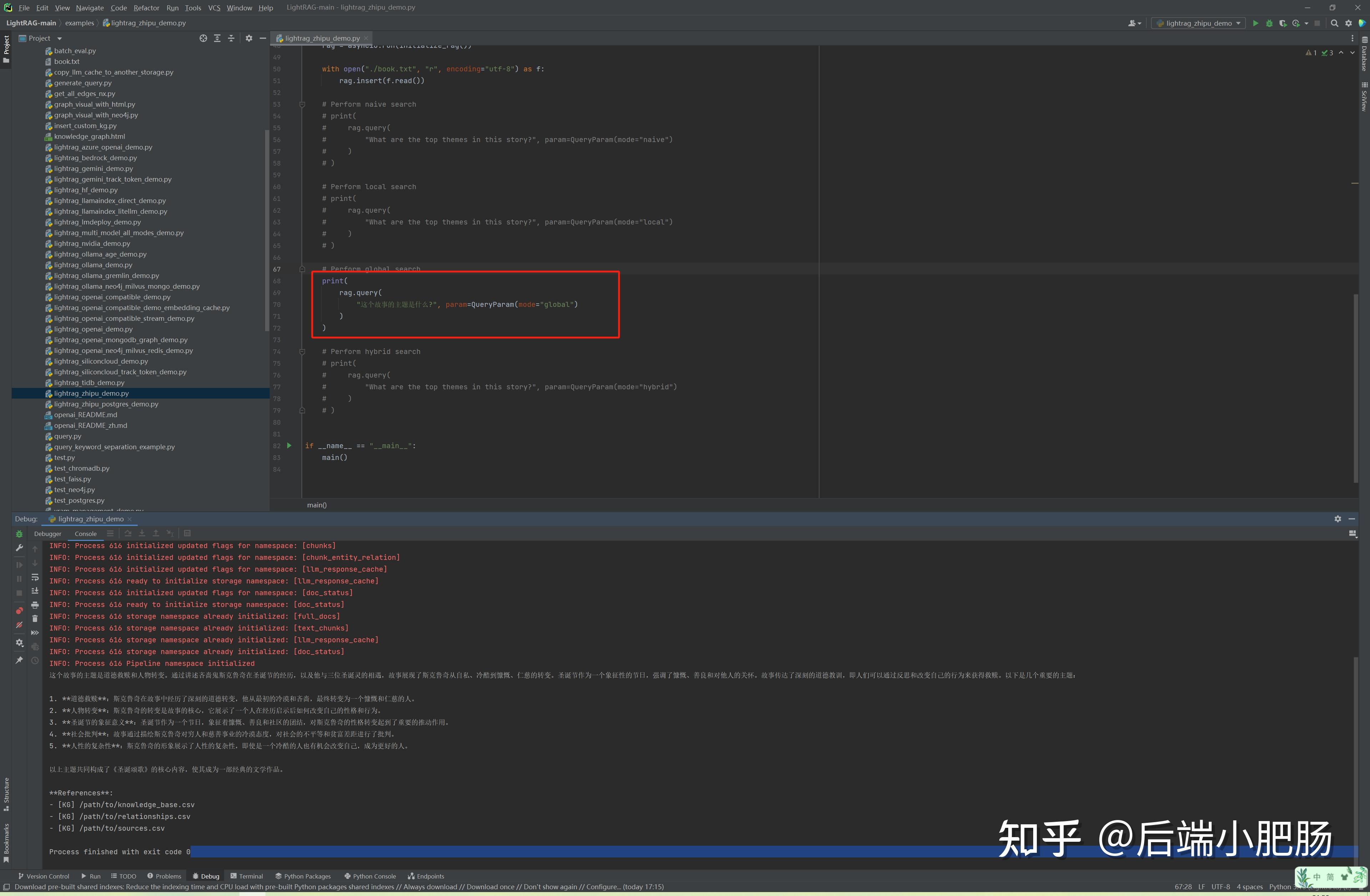This screenshot has width=1370, height=896.
Task: Open the Refactor menu
Action: point(146,7)
